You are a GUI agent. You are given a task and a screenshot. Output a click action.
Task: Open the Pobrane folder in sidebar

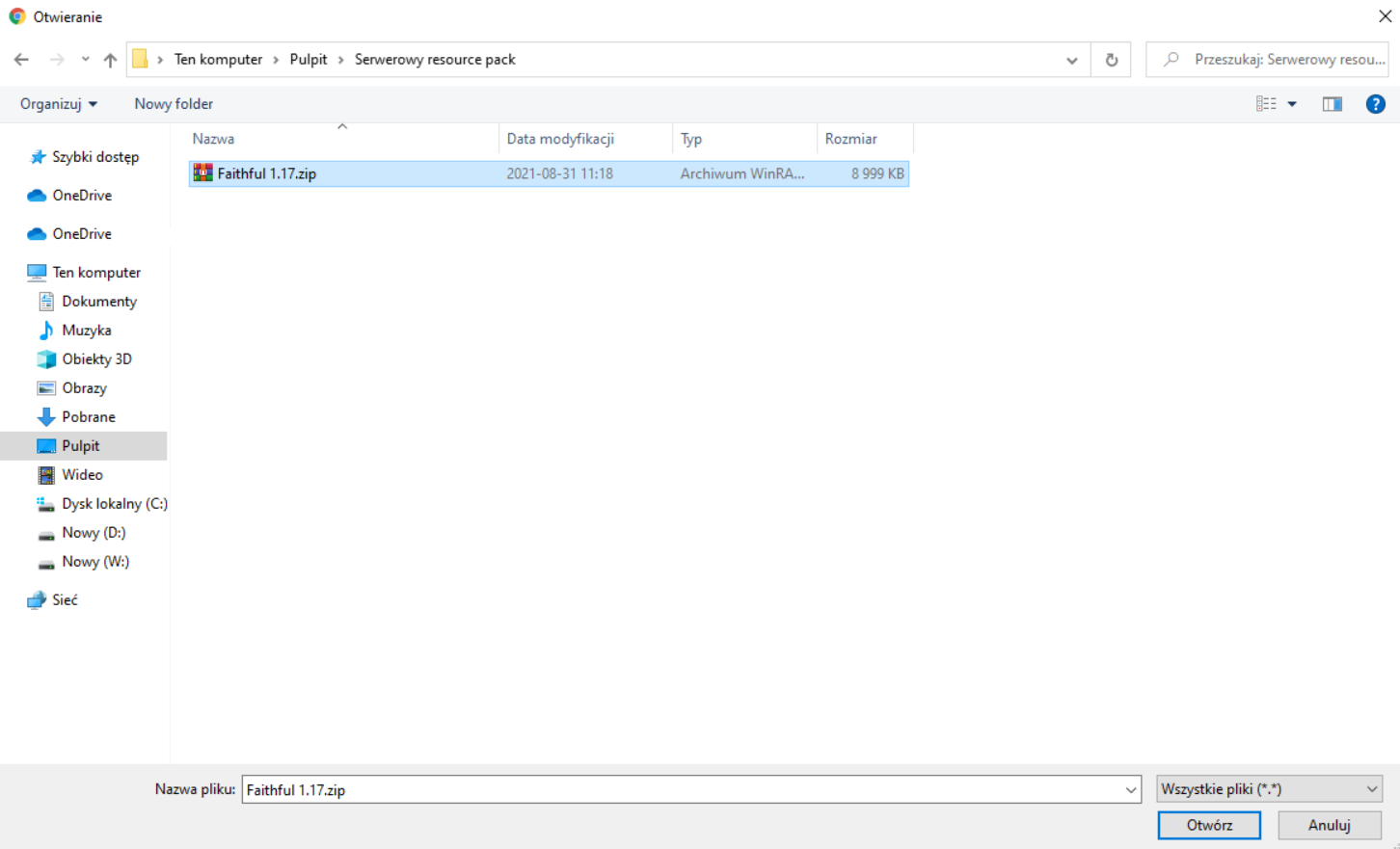click(x=88, y=416)
